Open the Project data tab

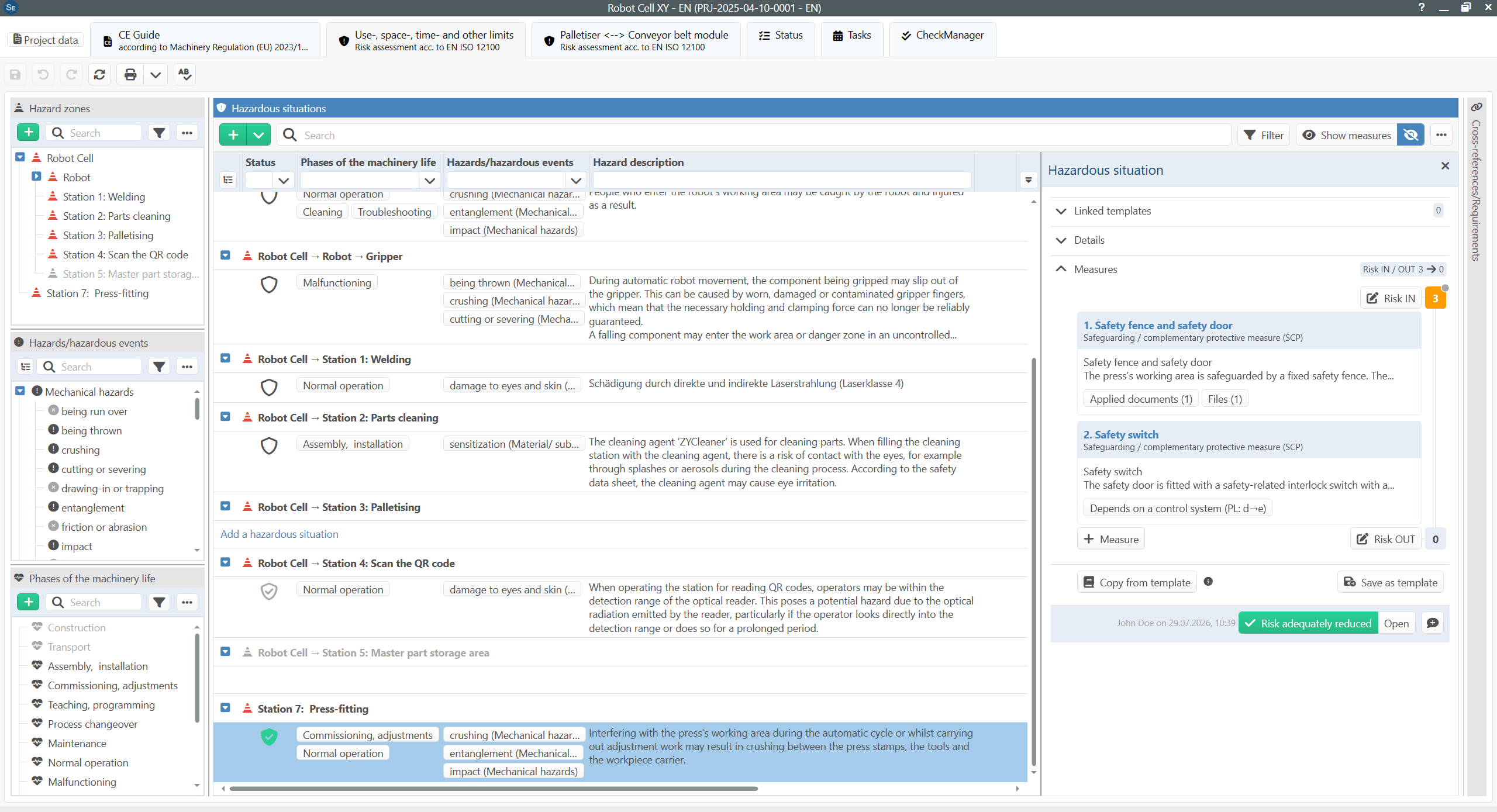point(46,40)
